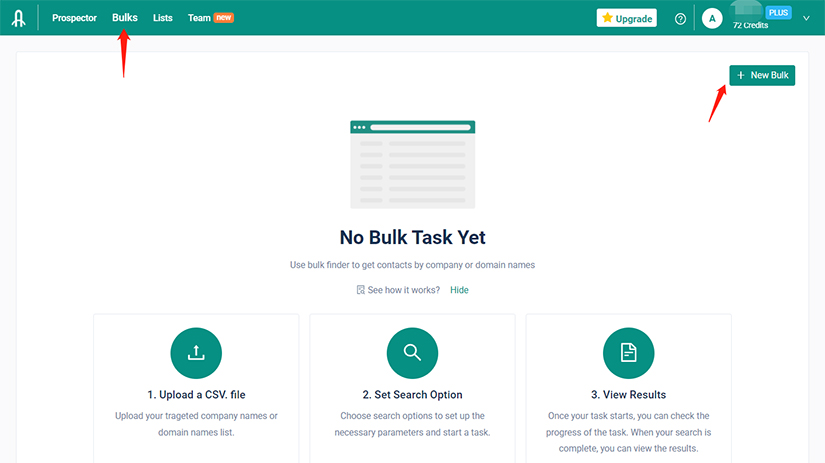Go to the Lists tab
Viewport: 825px width, 463px height.
click(x=163, y=18)
